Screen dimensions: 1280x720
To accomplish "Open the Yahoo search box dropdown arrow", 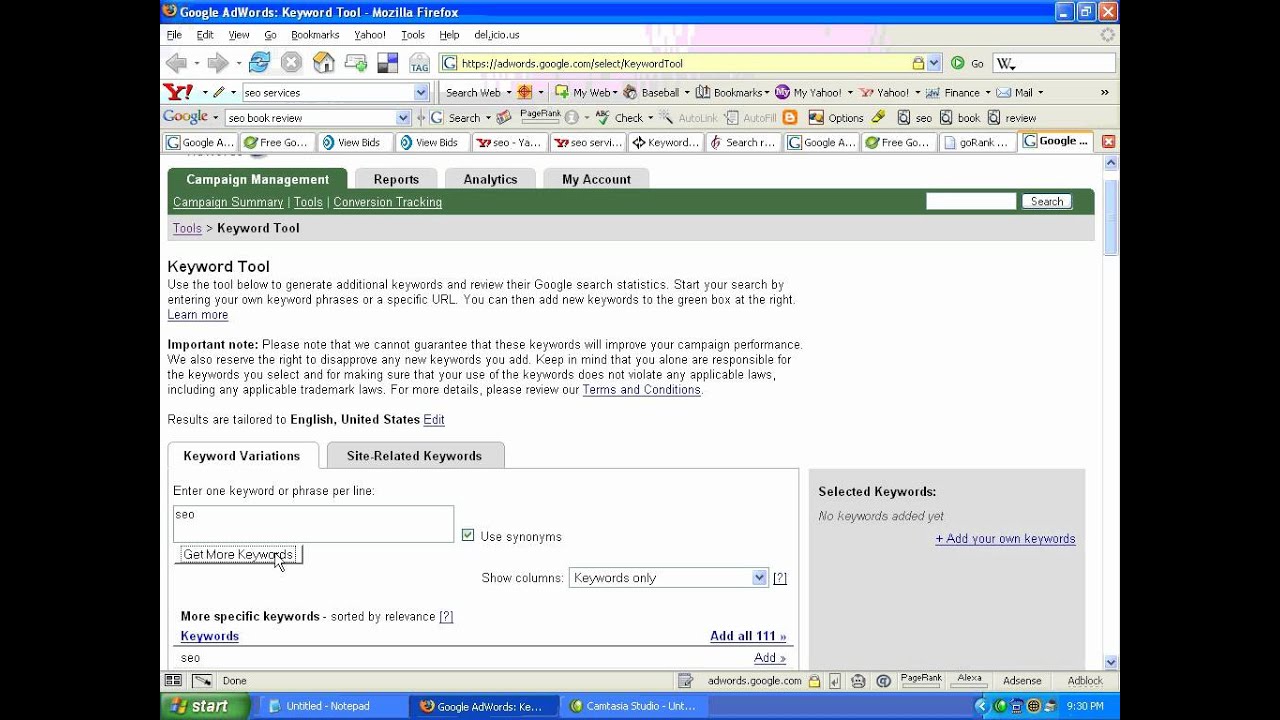I will pos(421,92).
